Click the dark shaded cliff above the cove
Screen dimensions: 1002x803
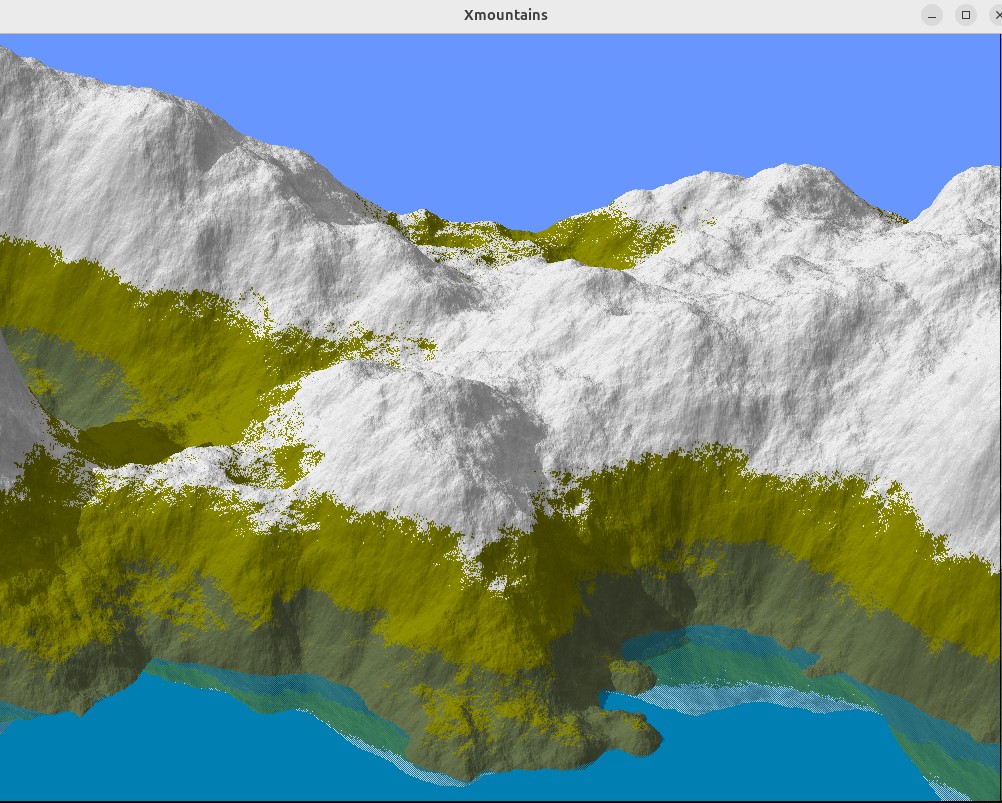click(x=650, y=590)
